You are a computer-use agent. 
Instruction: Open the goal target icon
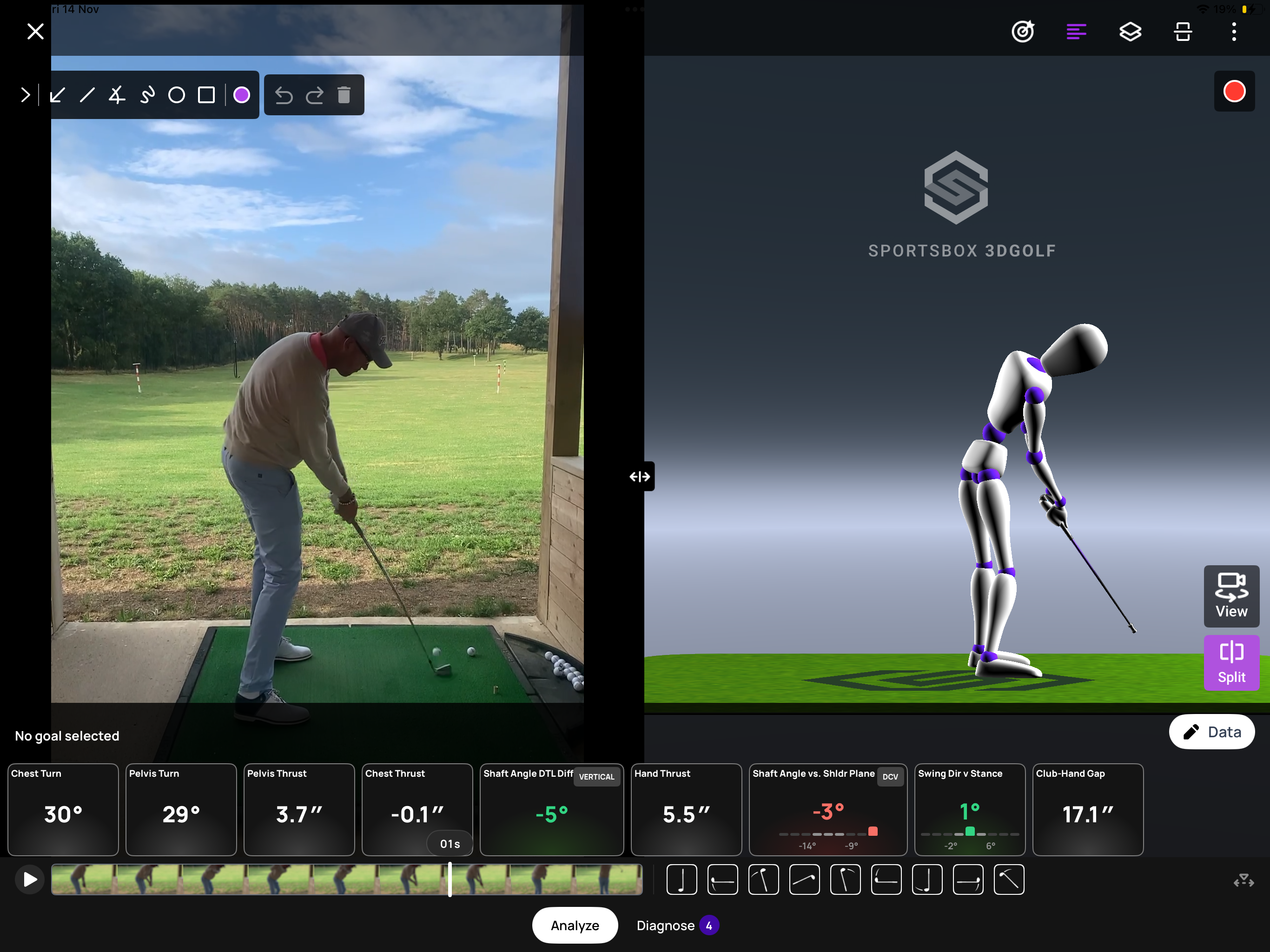(x=1023, y=32)
